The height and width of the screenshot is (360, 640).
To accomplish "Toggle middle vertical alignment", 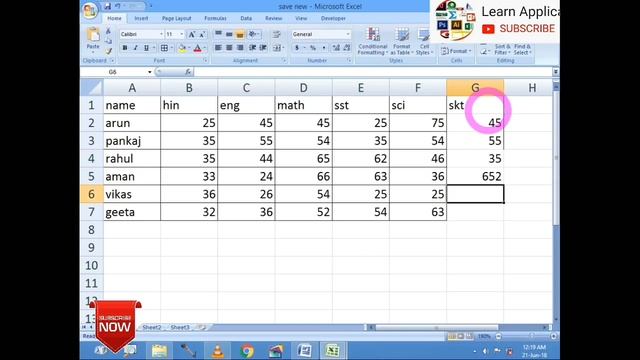I will coord(229,34).
